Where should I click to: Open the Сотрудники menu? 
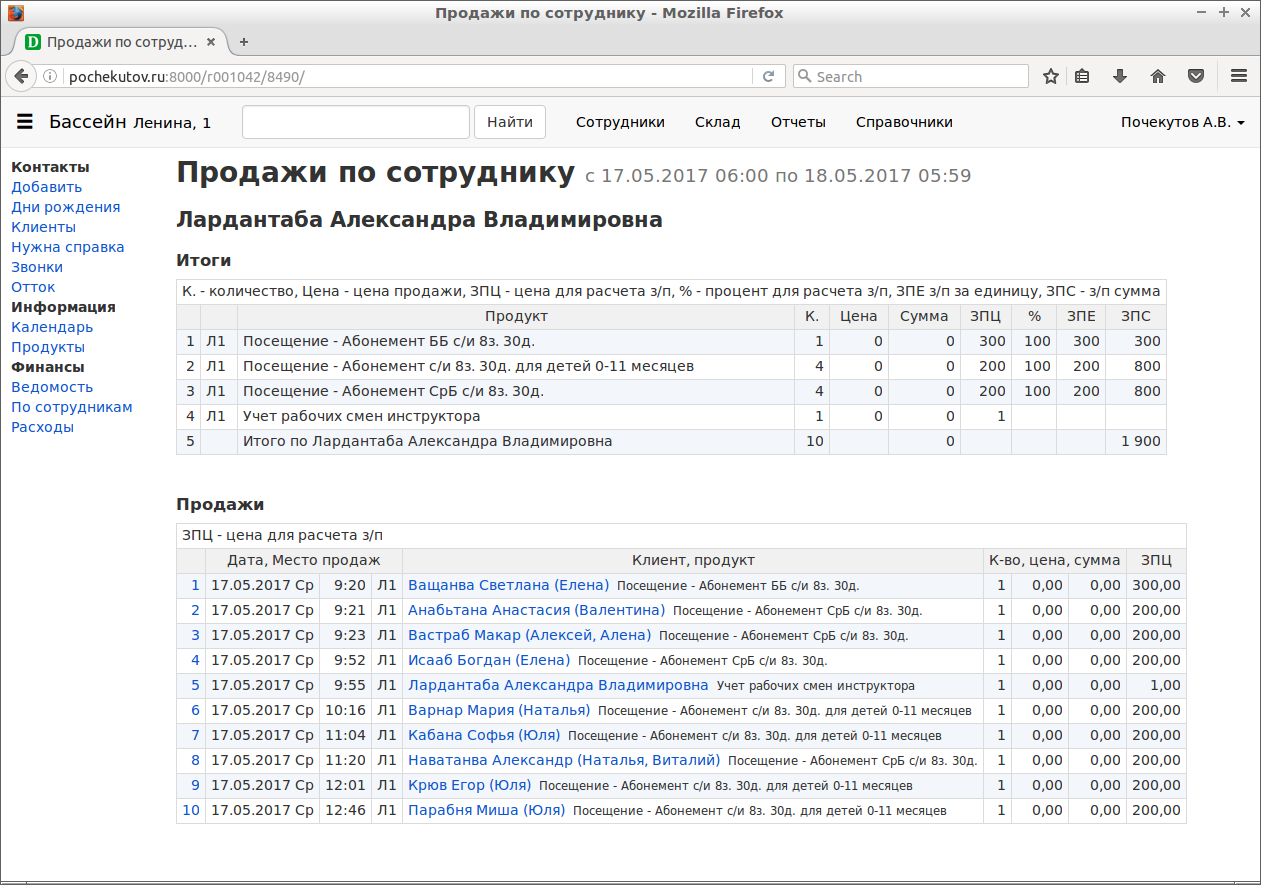620,122
